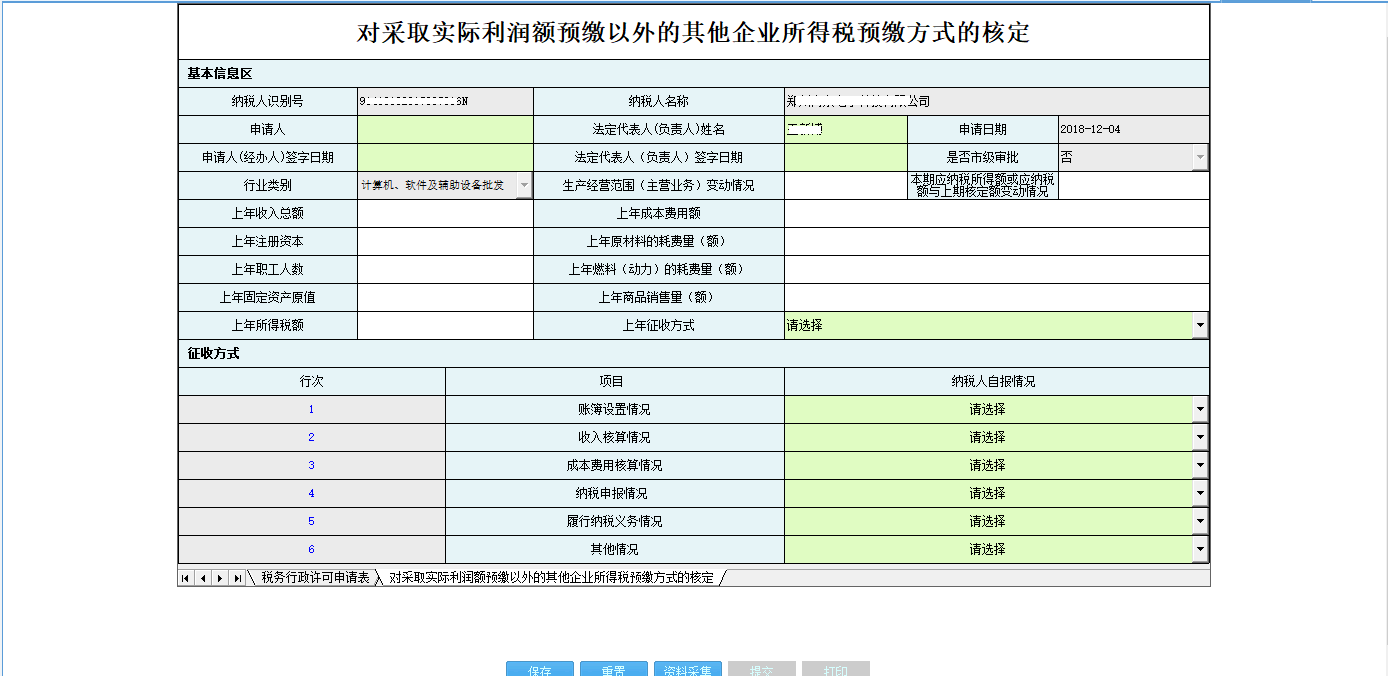Click the first sheet navigation icon
Screen dimensions: 1388x676
186,577
